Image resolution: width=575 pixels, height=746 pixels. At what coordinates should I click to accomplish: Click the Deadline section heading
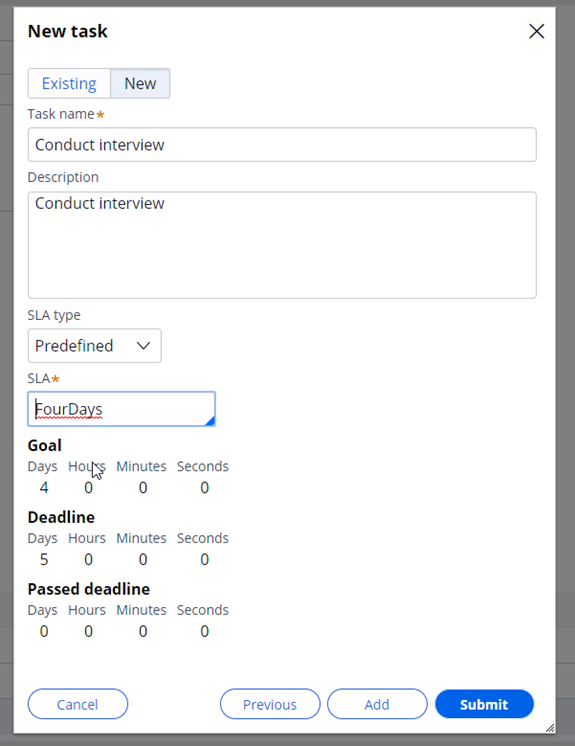click(61, 517)
